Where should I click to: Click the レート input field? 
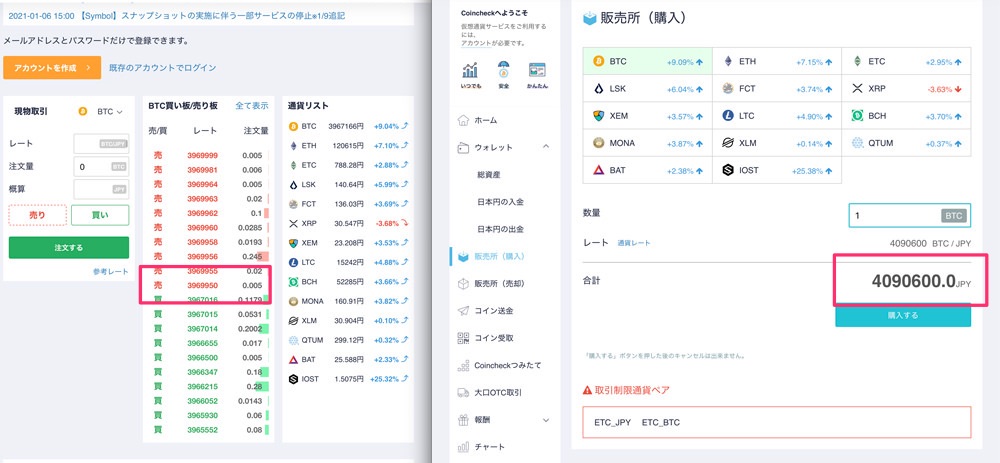point(101,143)
